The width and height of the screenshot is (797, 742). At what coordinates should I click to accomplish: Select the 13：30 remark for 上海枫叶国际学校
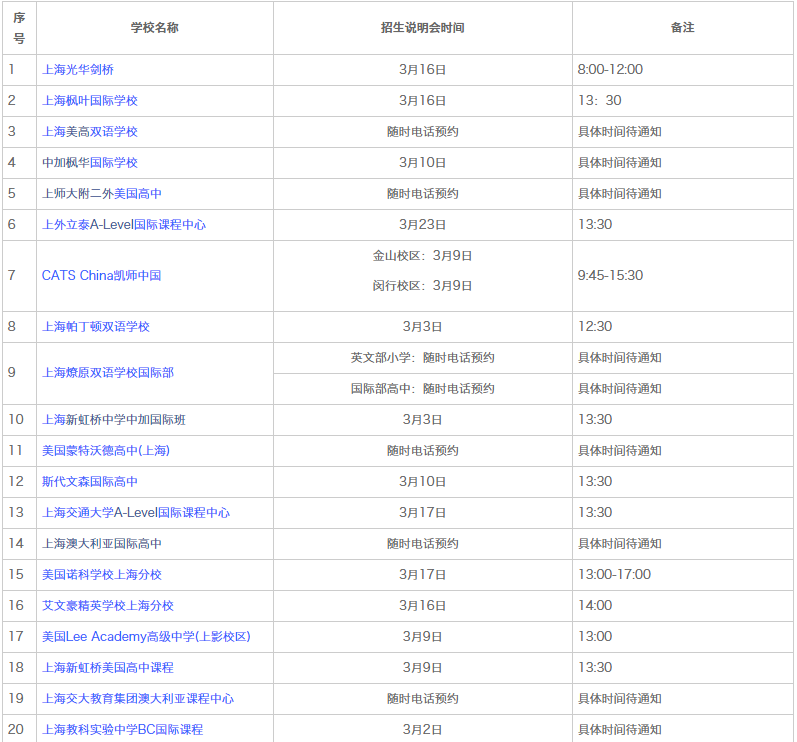(600, 101)
